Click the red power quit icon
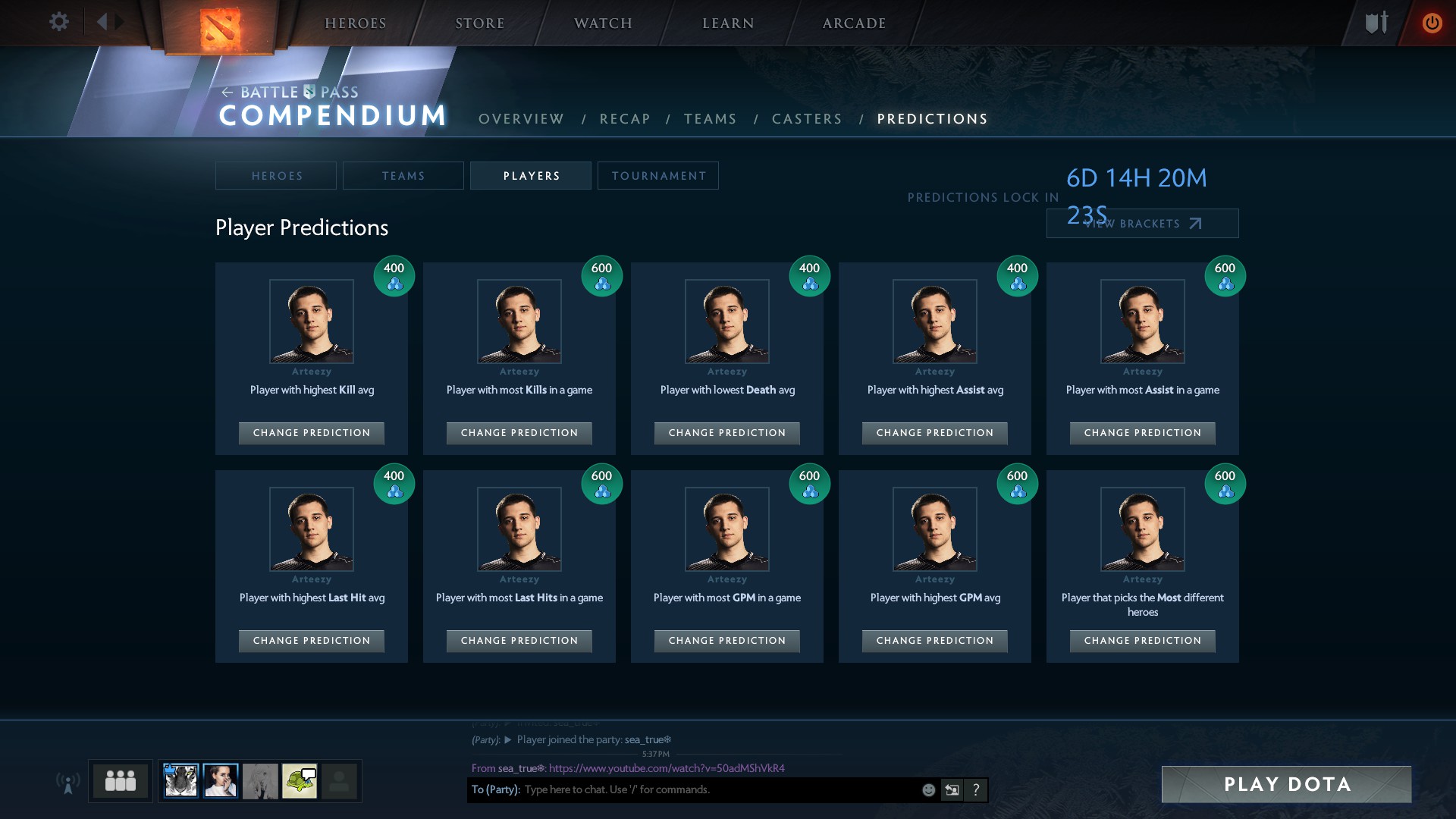Viewport: 1456px width, 819px height. [1431, 23]
